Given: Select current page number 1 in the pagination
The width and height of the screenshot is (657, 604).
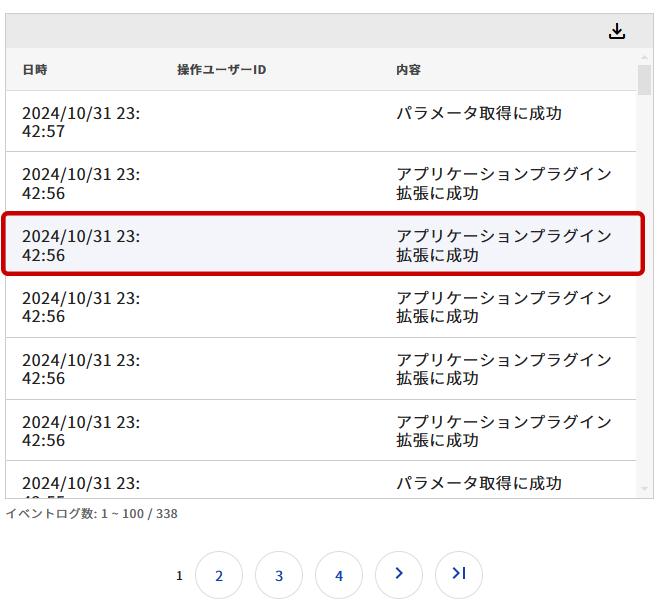Looking at the screenshot, I should tap(180, 575).
